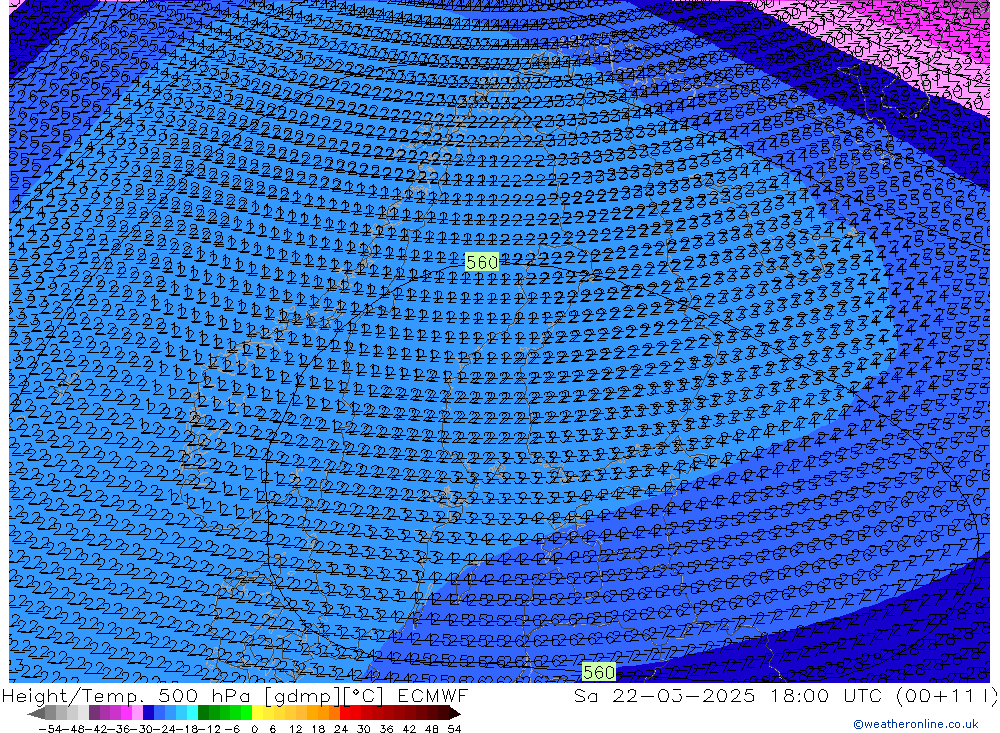Click the [gdmp] unit label in the title

[x=303, y=696]
